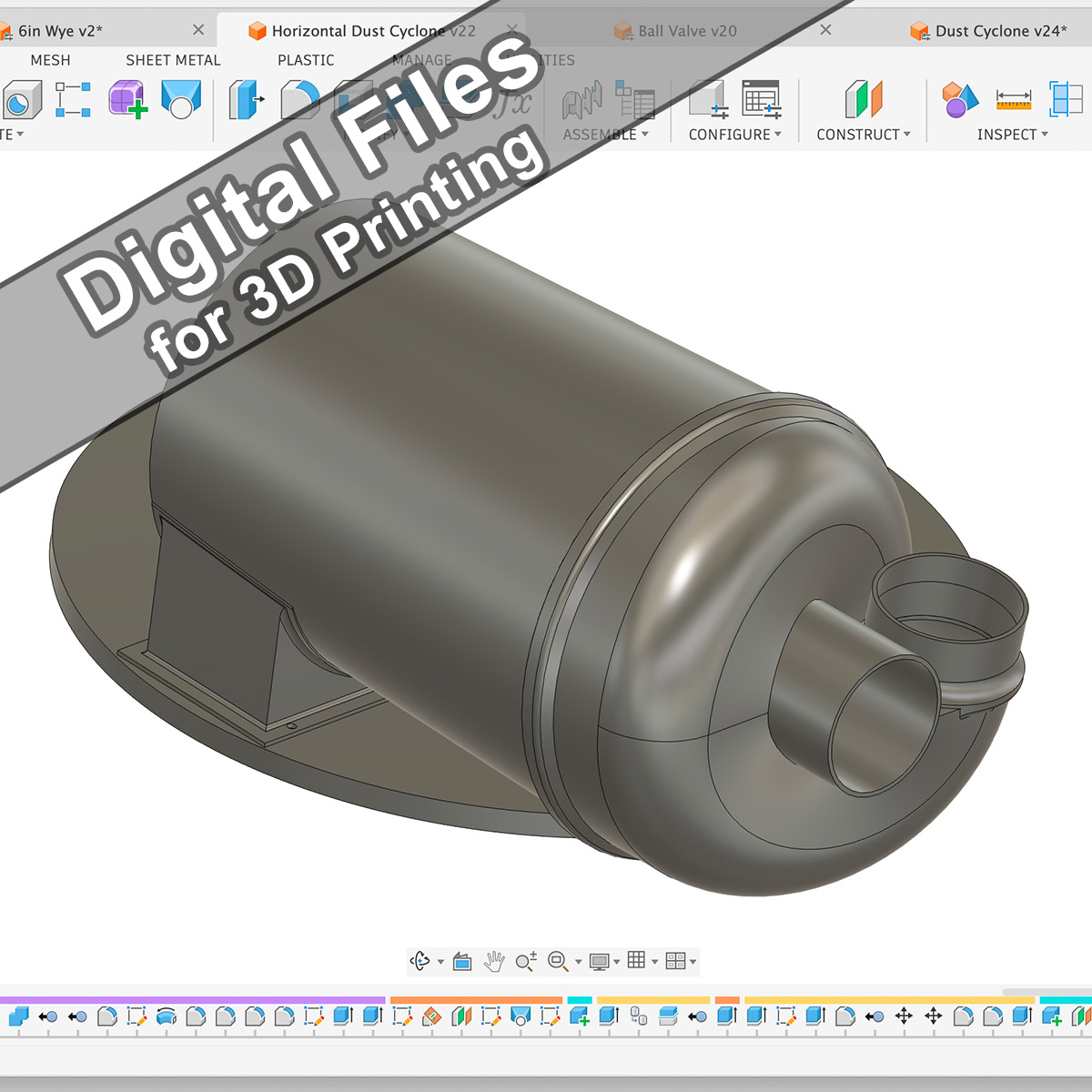This screenshot has width=1092, height=1092.
Task: Click the Press Pull tool icon
Action: [x=246, y=99]
